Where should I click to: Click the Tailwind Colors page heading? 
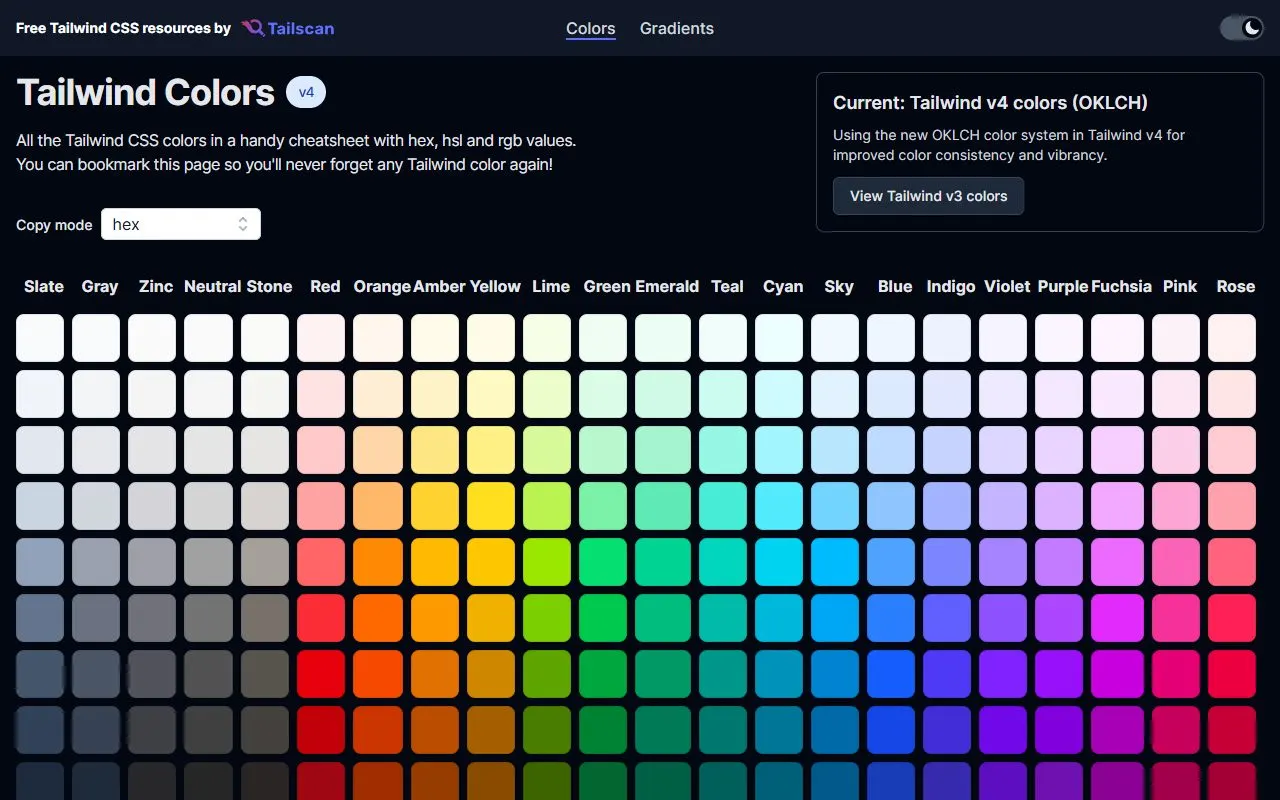(x=146, y=92)
